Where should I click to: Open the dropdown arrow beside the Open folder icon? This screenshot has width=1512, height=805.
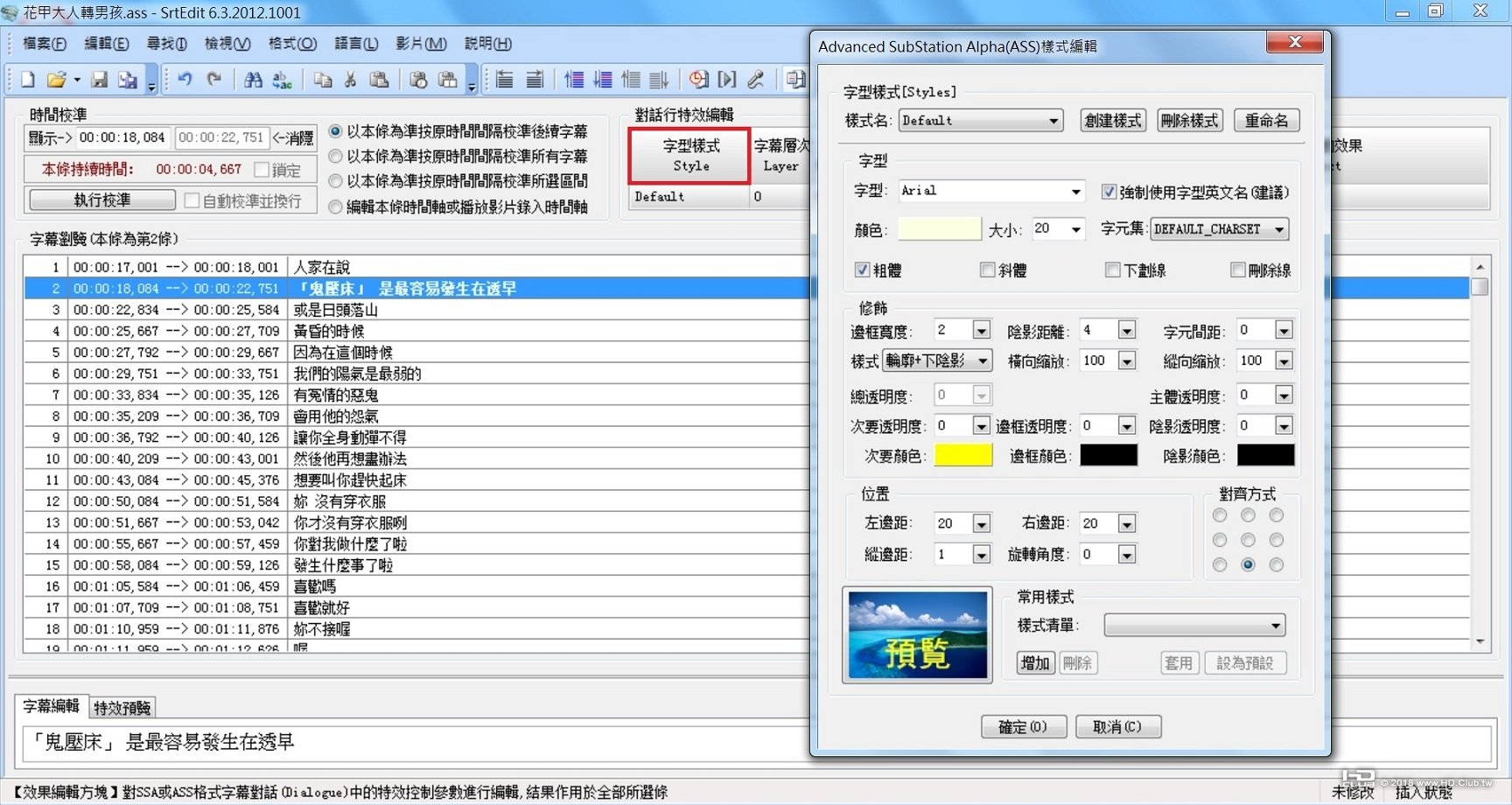[x=77, y=80]
